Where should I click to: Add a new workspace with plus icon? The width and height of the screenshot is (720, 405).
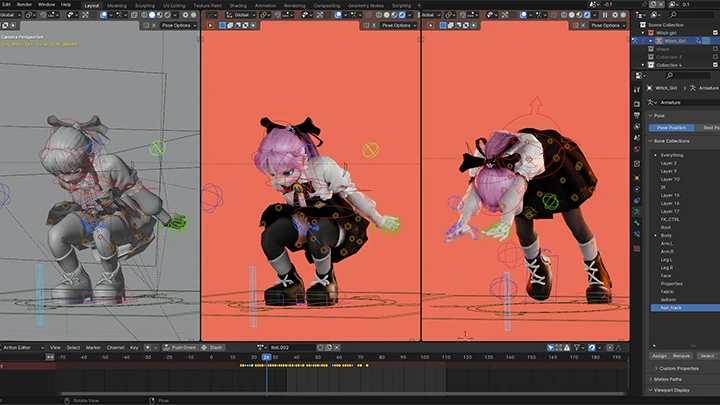pyautogui.click(x=419, y=6)
